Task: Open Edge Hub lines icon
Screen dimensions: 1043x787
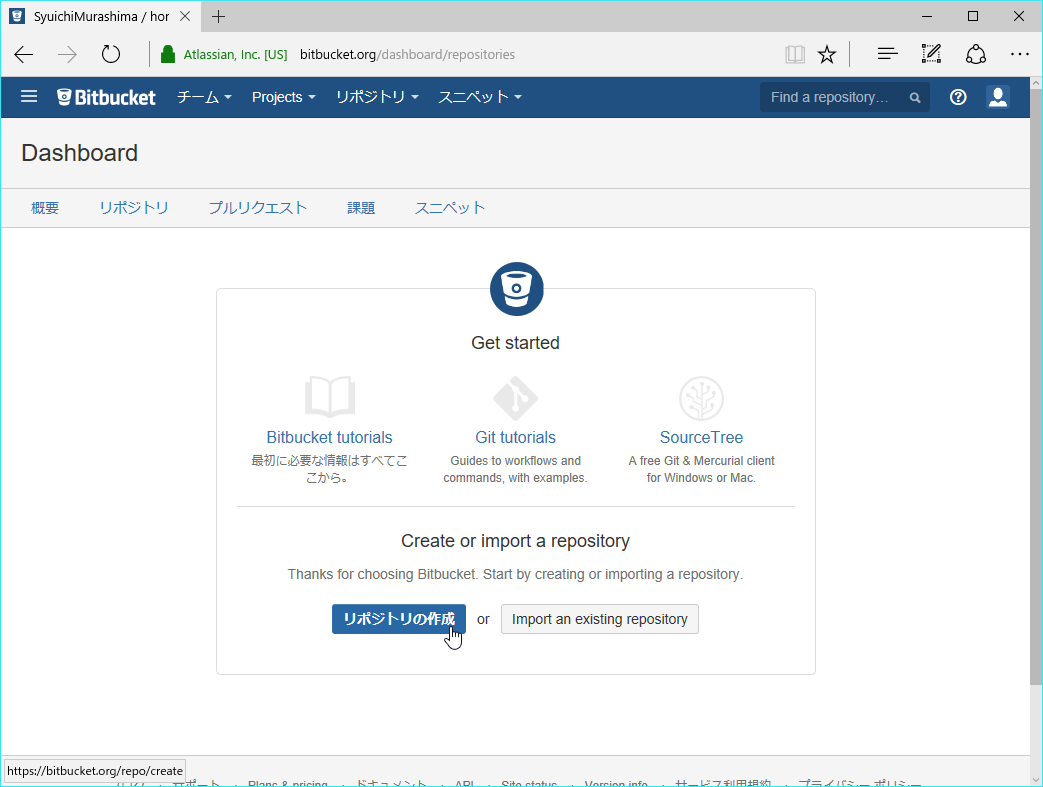Action: [887, 55]
